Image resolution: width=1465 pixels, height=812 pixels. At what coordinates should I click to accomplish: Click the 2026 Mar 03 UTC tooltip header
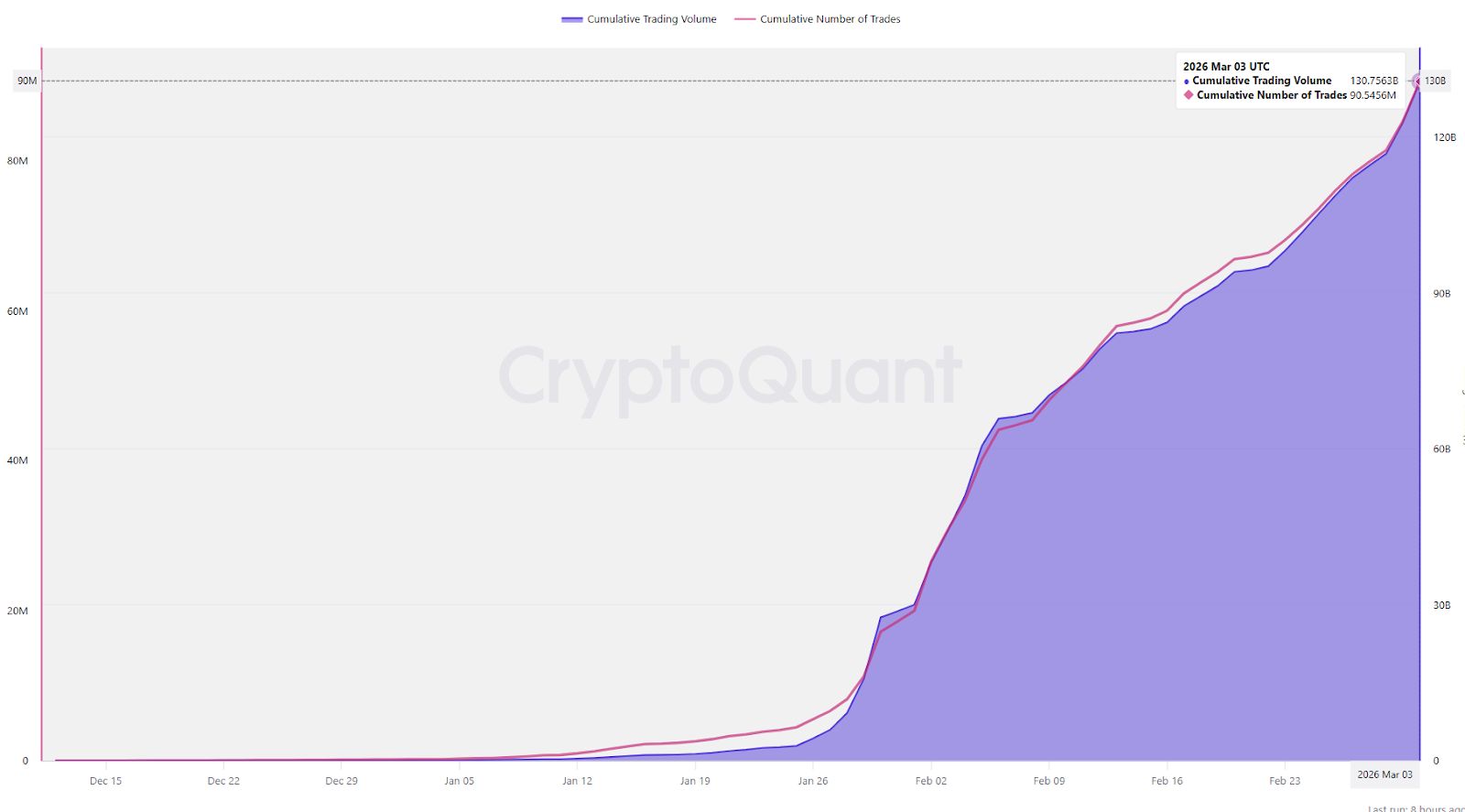coord(1226,67)
